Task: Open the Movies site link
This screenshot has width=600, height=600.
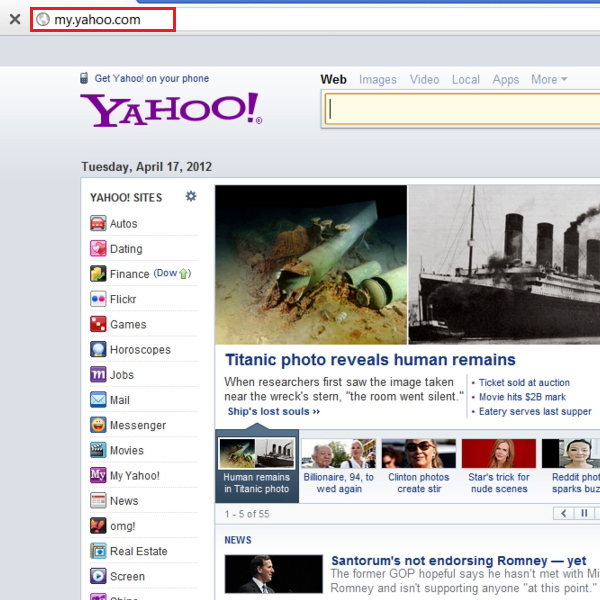Action: (x=127, y=451)
